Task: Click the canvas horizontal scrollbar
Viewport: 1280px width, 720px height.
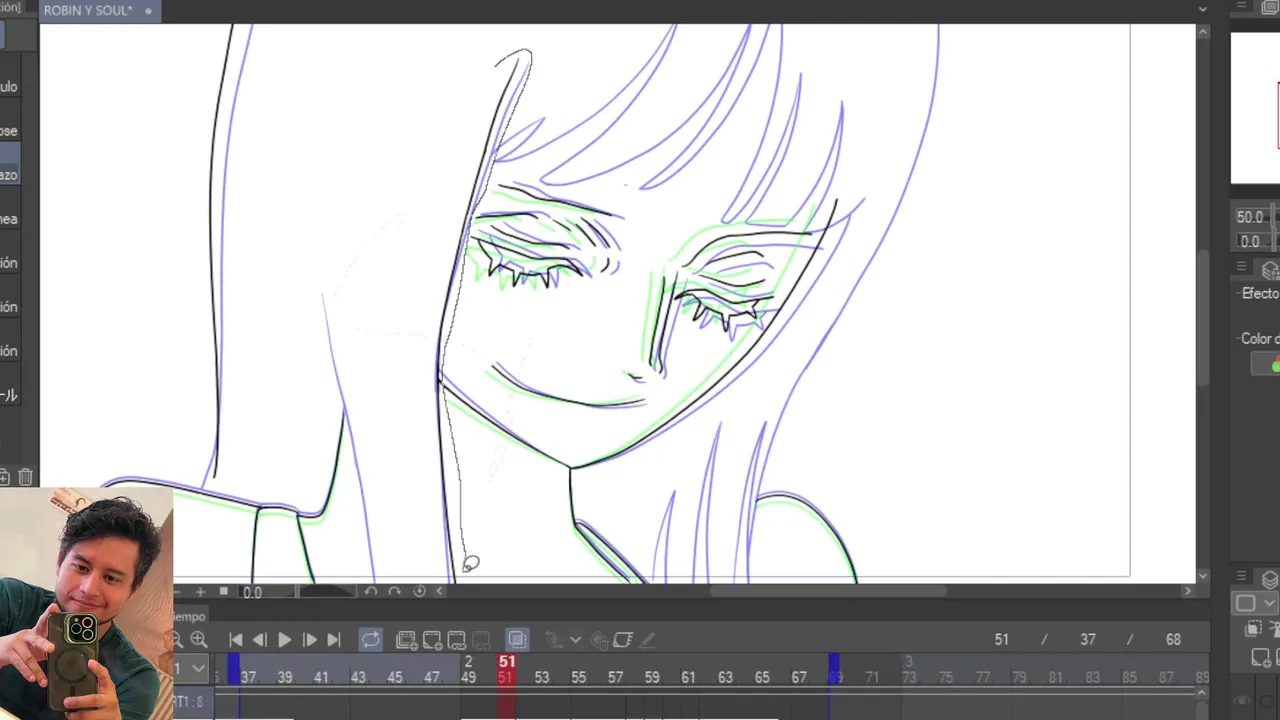Action: click(x=828, y=592)
